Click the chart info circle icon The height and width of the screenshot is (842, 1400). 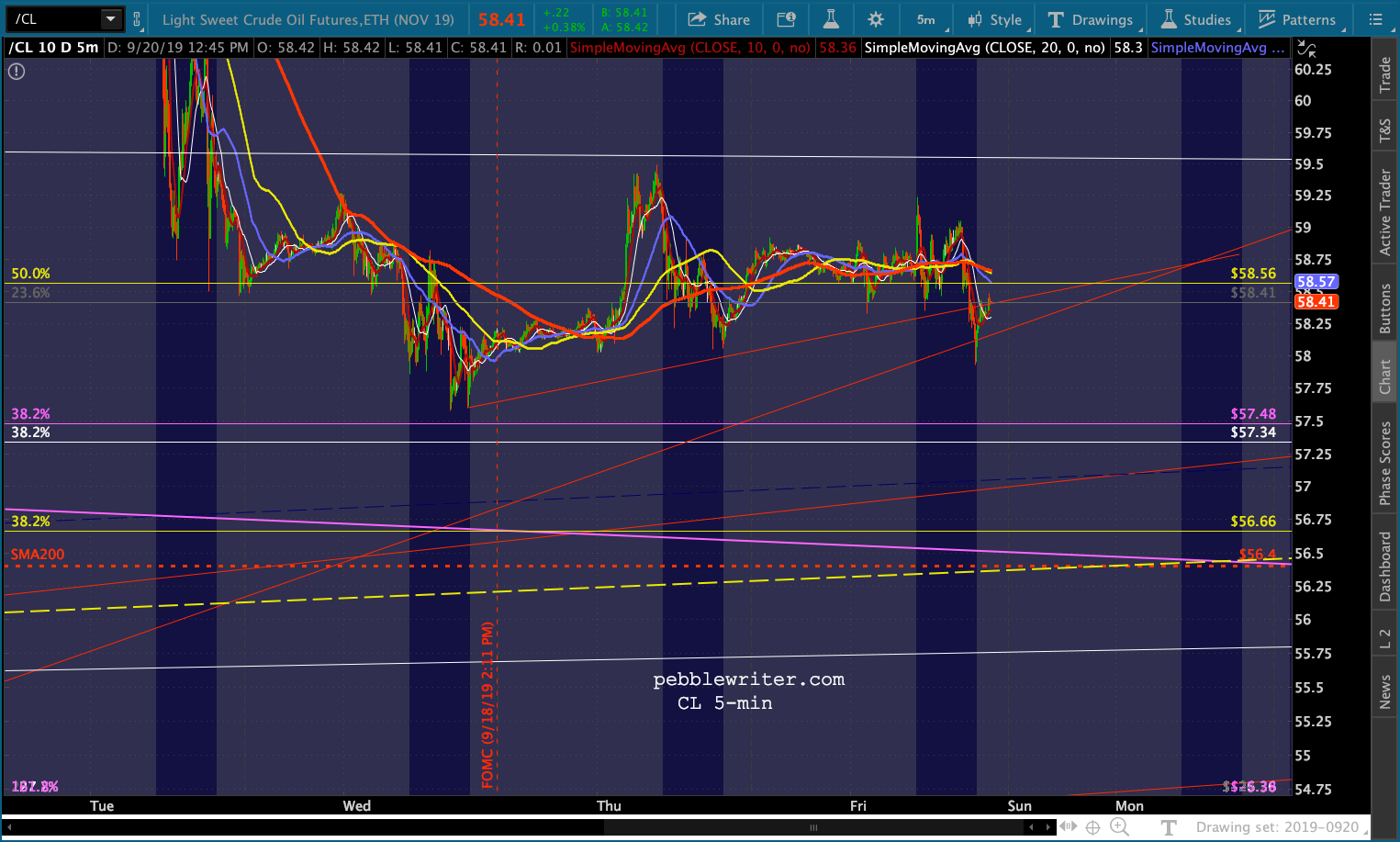[x=17, y=71]
